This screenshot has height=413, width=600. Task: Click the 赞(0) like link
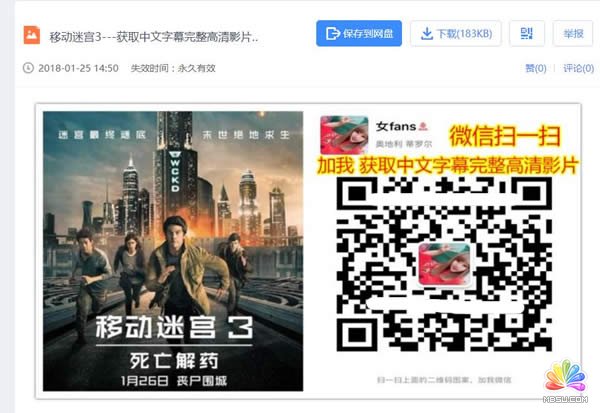pos(536,69)
